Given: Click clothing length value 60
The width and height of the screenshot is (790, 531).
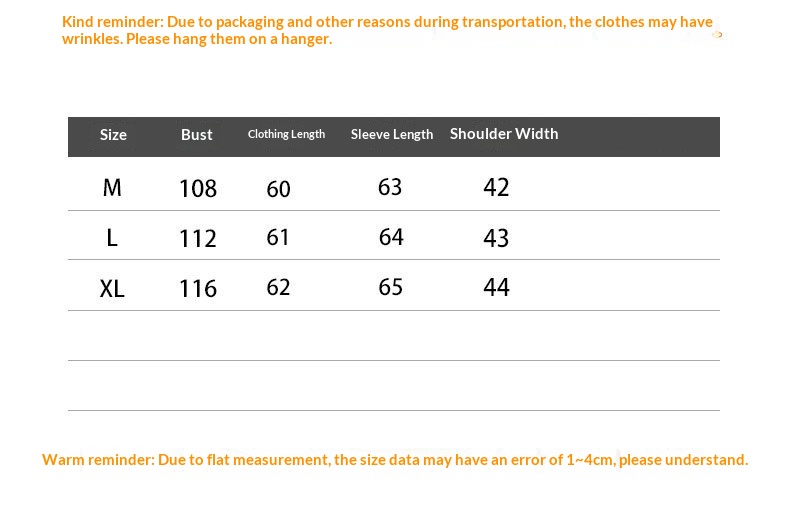Looking at the screenshot, I should click(278, 189).
